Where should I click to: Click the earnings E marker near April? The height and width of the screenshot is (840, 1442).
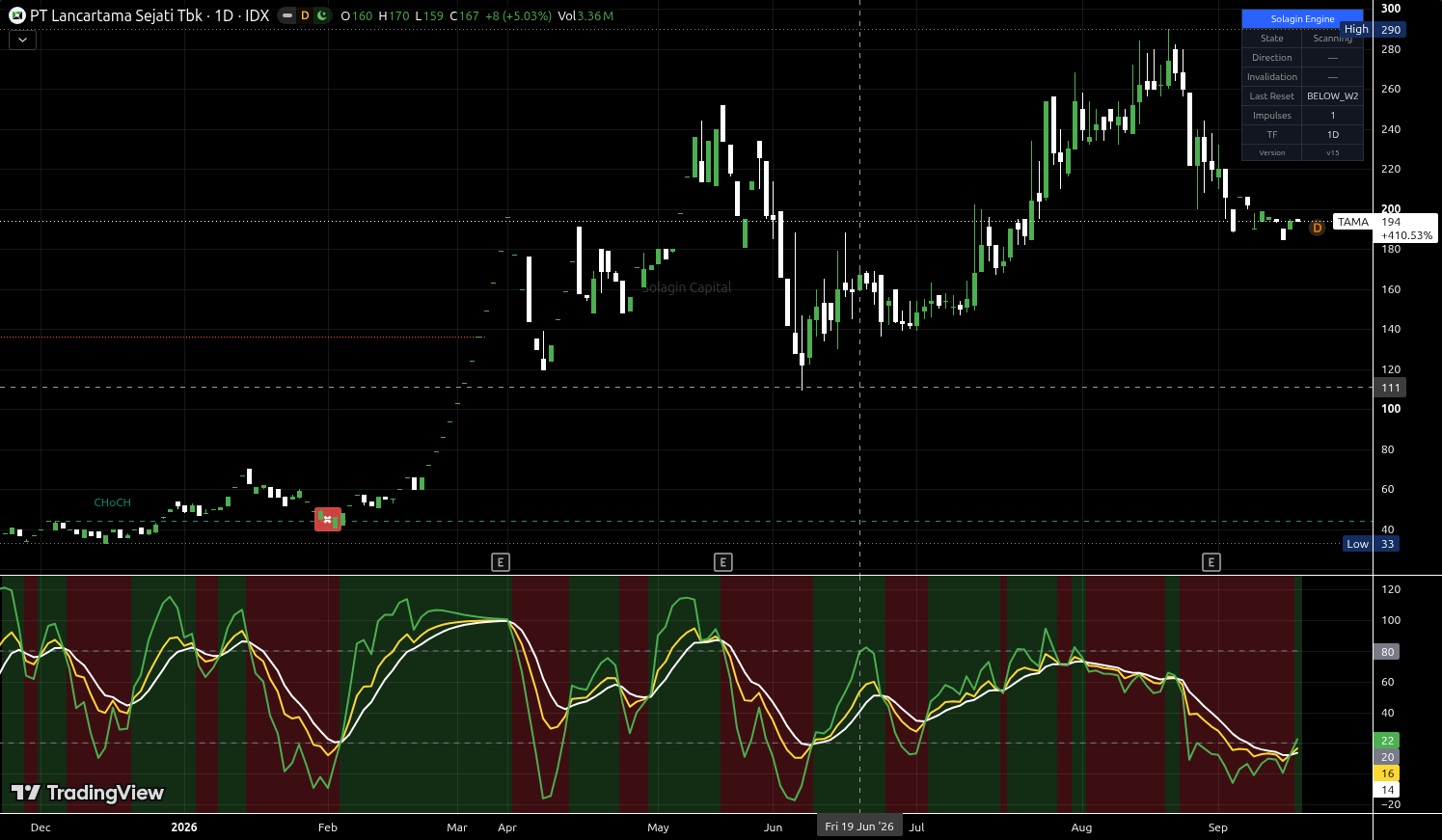tap(500, 562)
